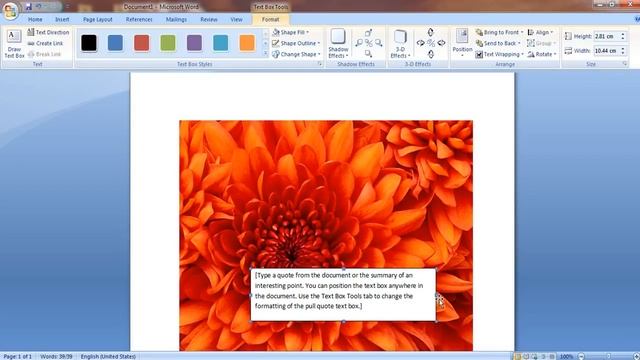Apply the blue text box style
Screen dimensions: 640x360
click(x=115, y=43)
